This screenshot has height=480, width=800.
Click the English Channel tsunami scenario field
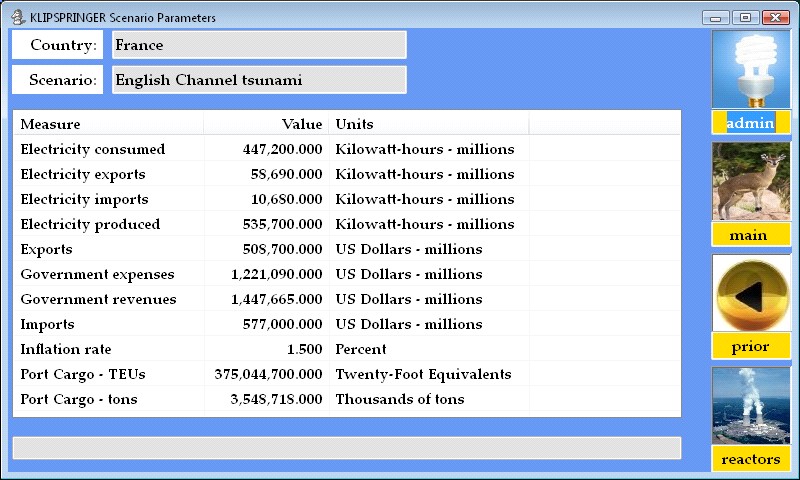point(259,80)
